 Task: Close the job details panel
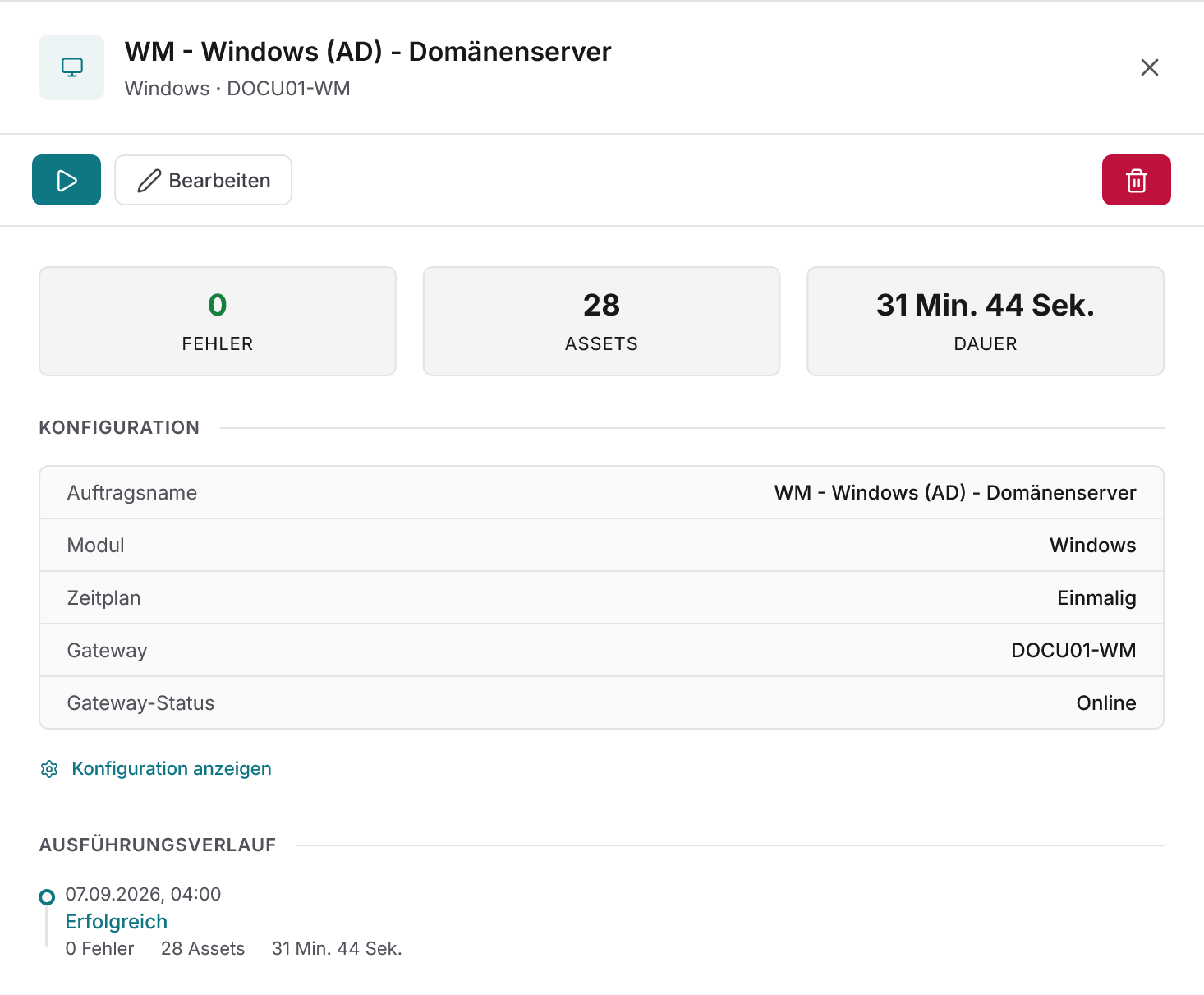coord(1150,67)
